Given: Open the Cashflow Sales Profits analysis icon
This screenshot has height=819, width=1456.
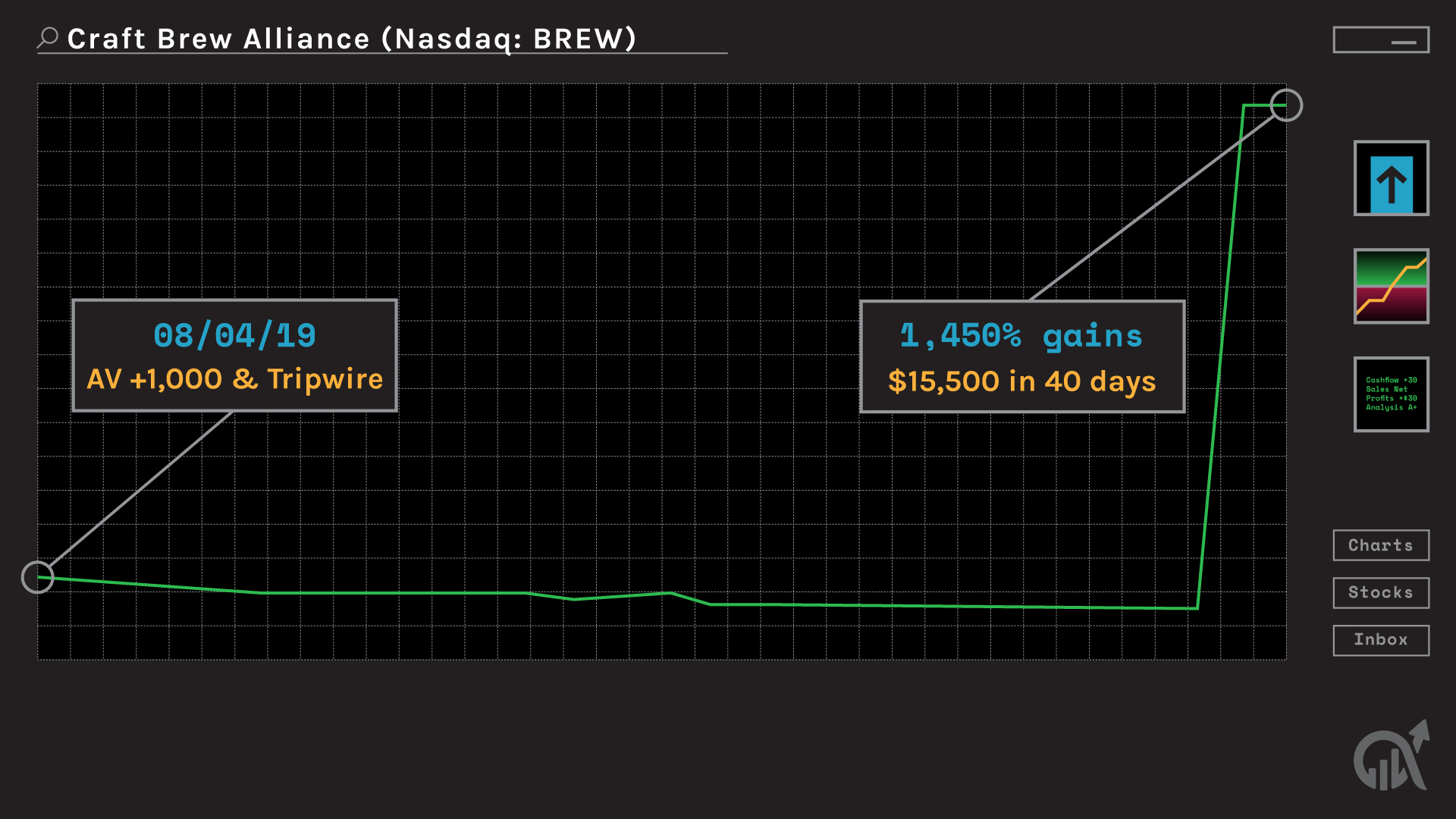Looking at the screenshot, I should point(1391,394).
